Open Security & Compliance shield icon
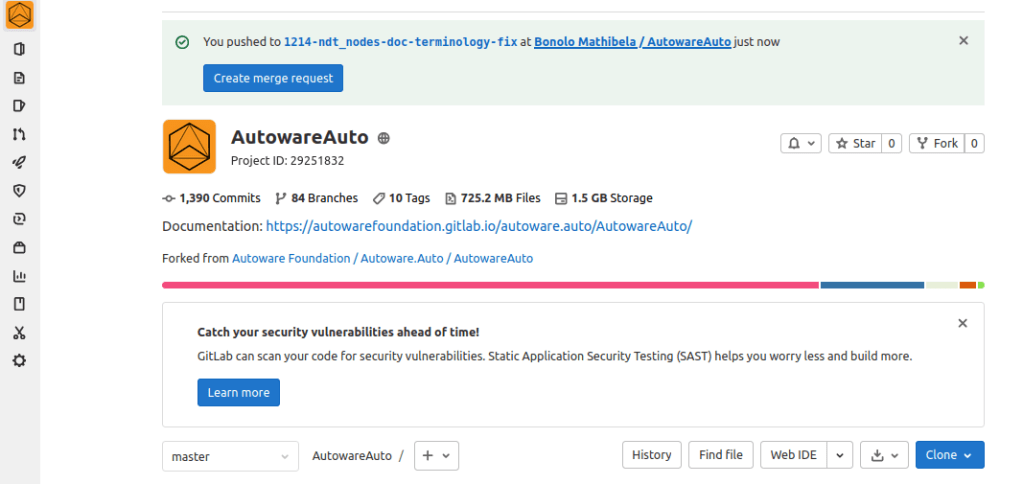Screen dimensions: 1023x484 point(19,190)
